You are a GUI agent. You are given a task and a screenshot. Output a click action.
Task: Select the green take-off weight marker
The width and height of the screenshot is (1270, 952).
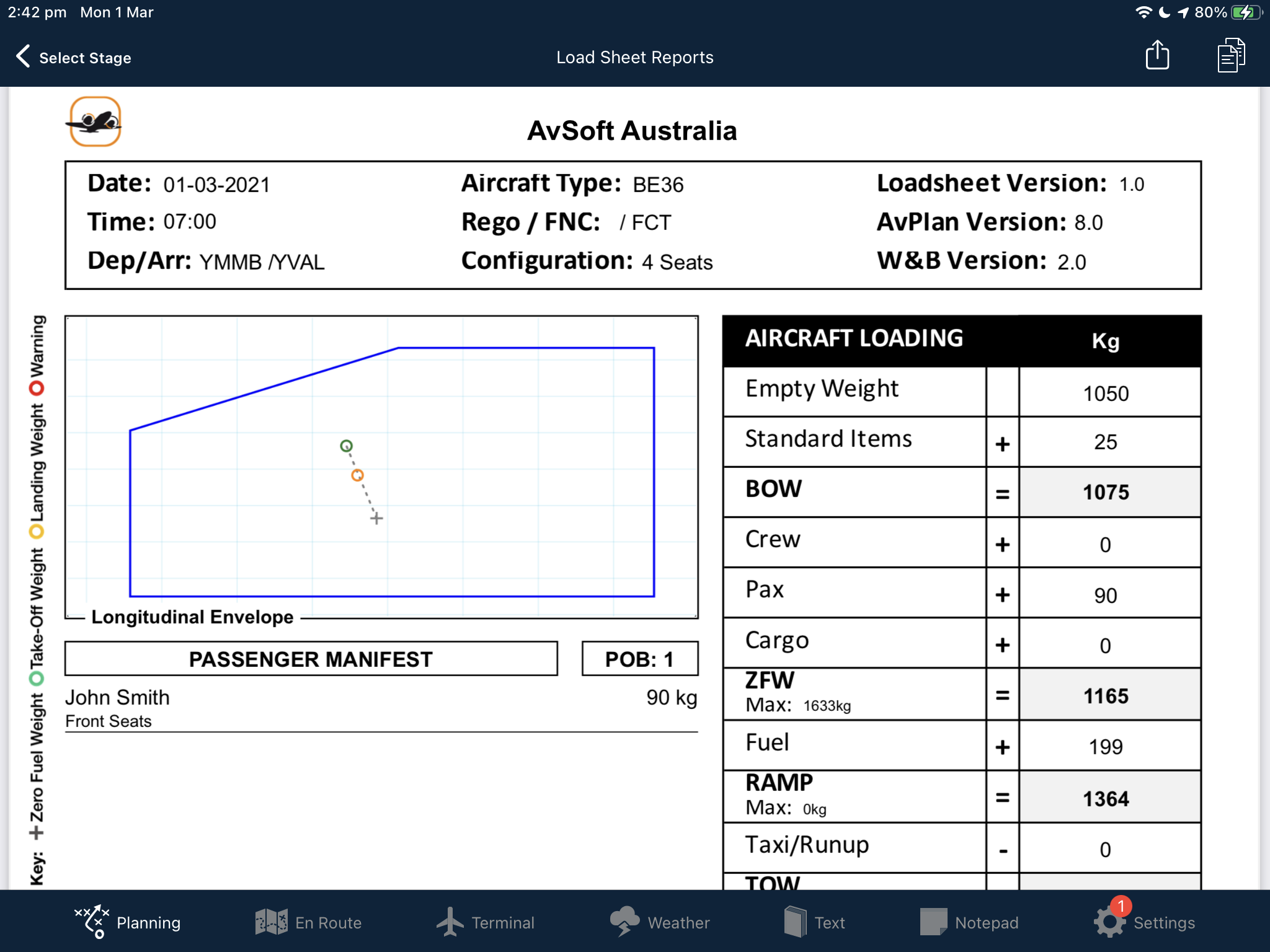(x=346, y=446)
